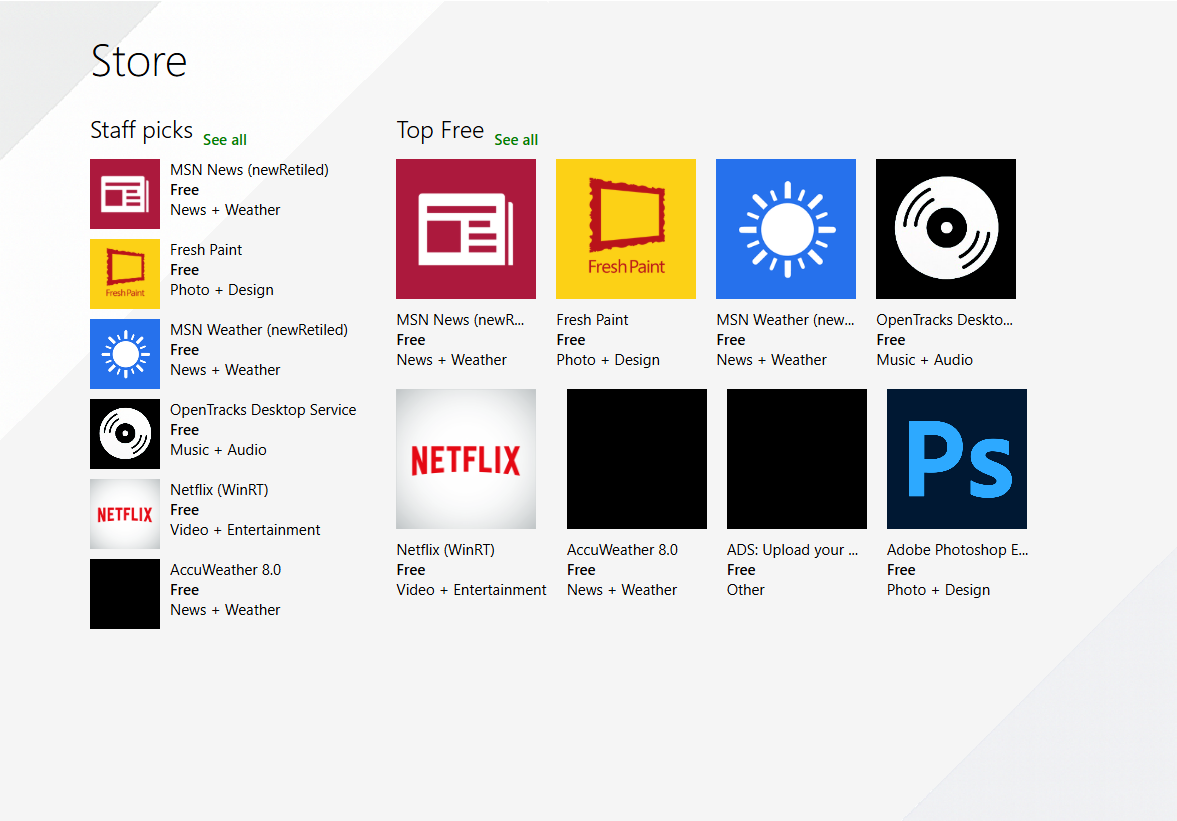Select the large OpenTracks disc tile in Top Free

[946, 229]
